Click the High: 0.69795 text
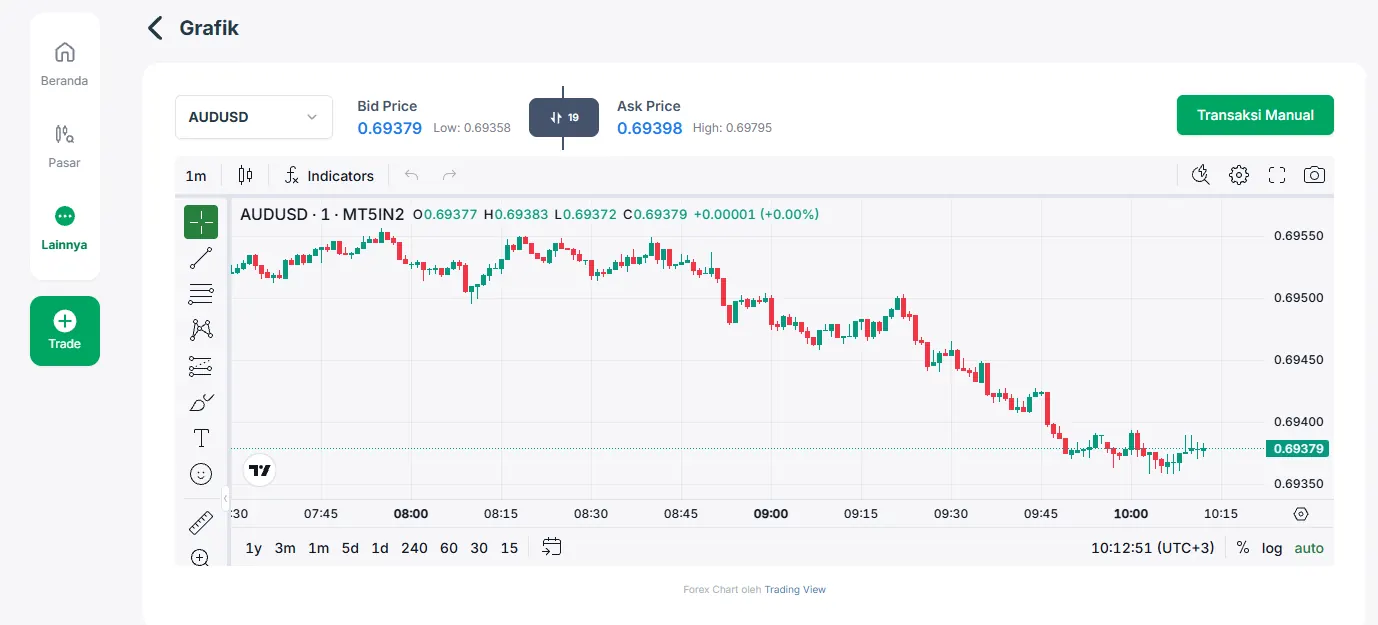Image resolution: width=1378 pixels, height=625 pixels. [x=732, y=128]
